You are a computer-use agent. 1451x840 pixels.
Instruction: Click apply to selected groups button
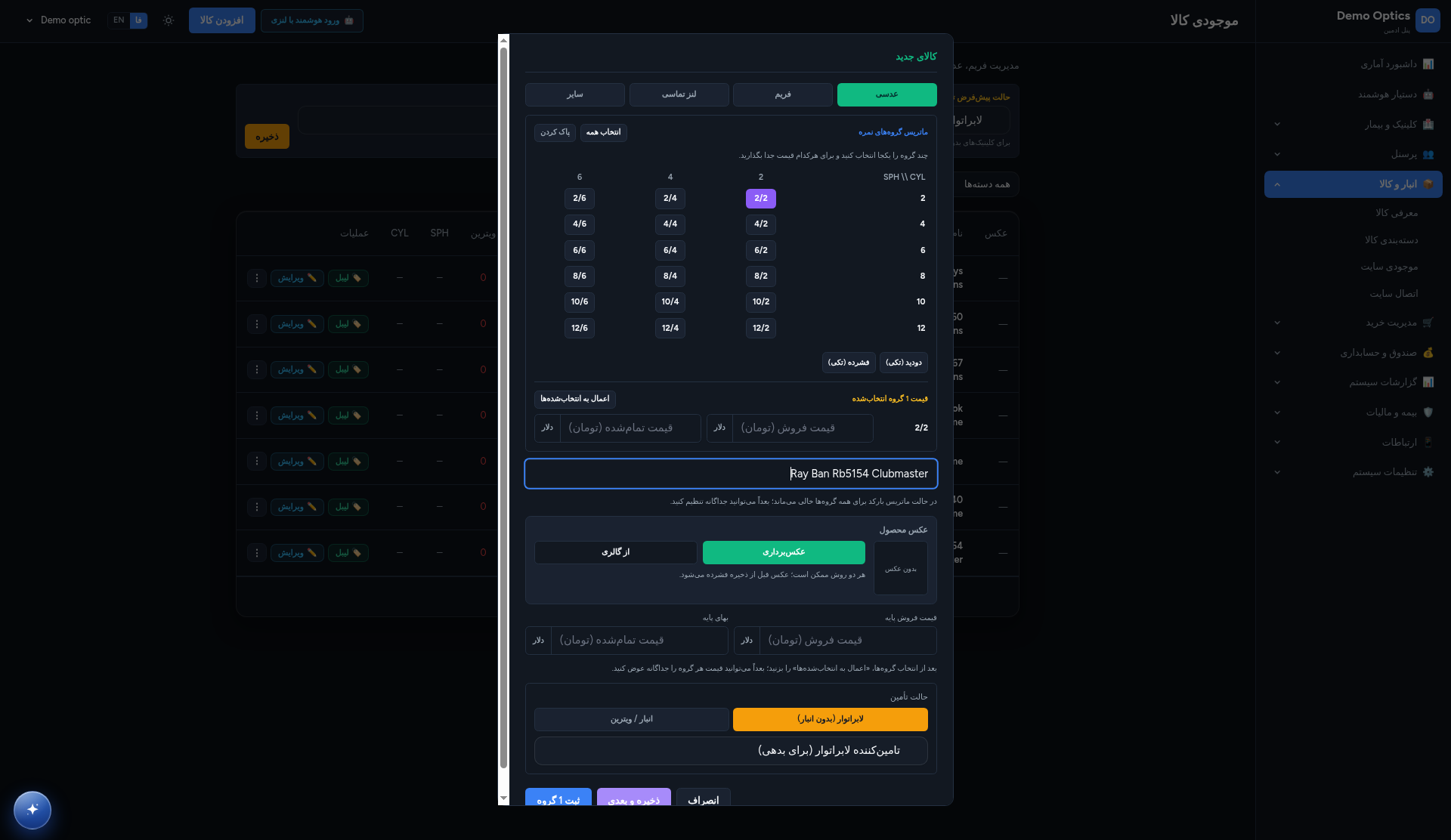(575, 399)
